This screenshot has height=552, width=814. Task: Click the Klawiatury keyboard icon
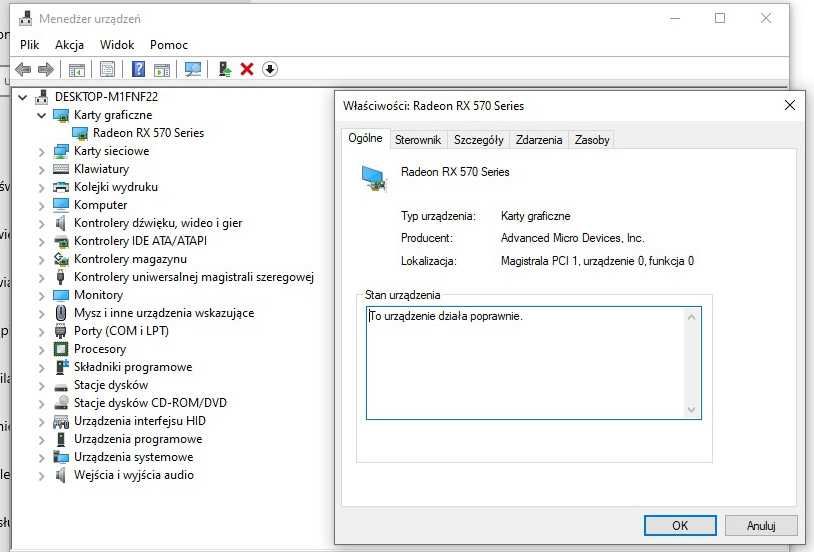[x=61, y=169]
